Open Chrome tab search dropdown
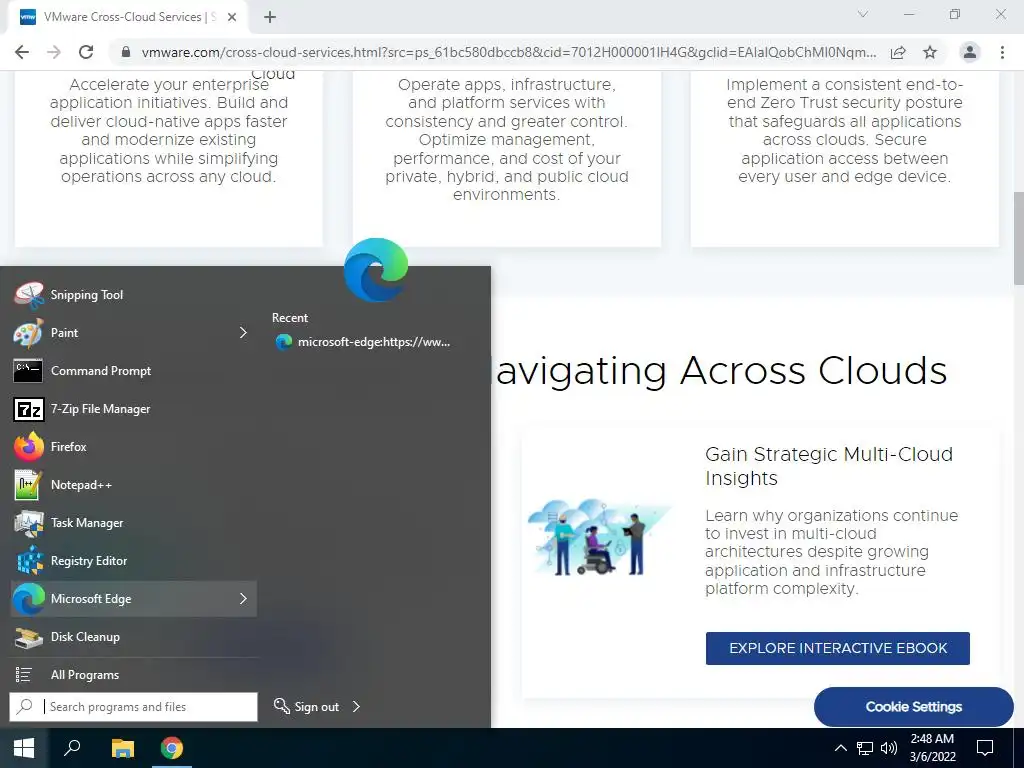 pyautogui.click(x=862, y=14)
